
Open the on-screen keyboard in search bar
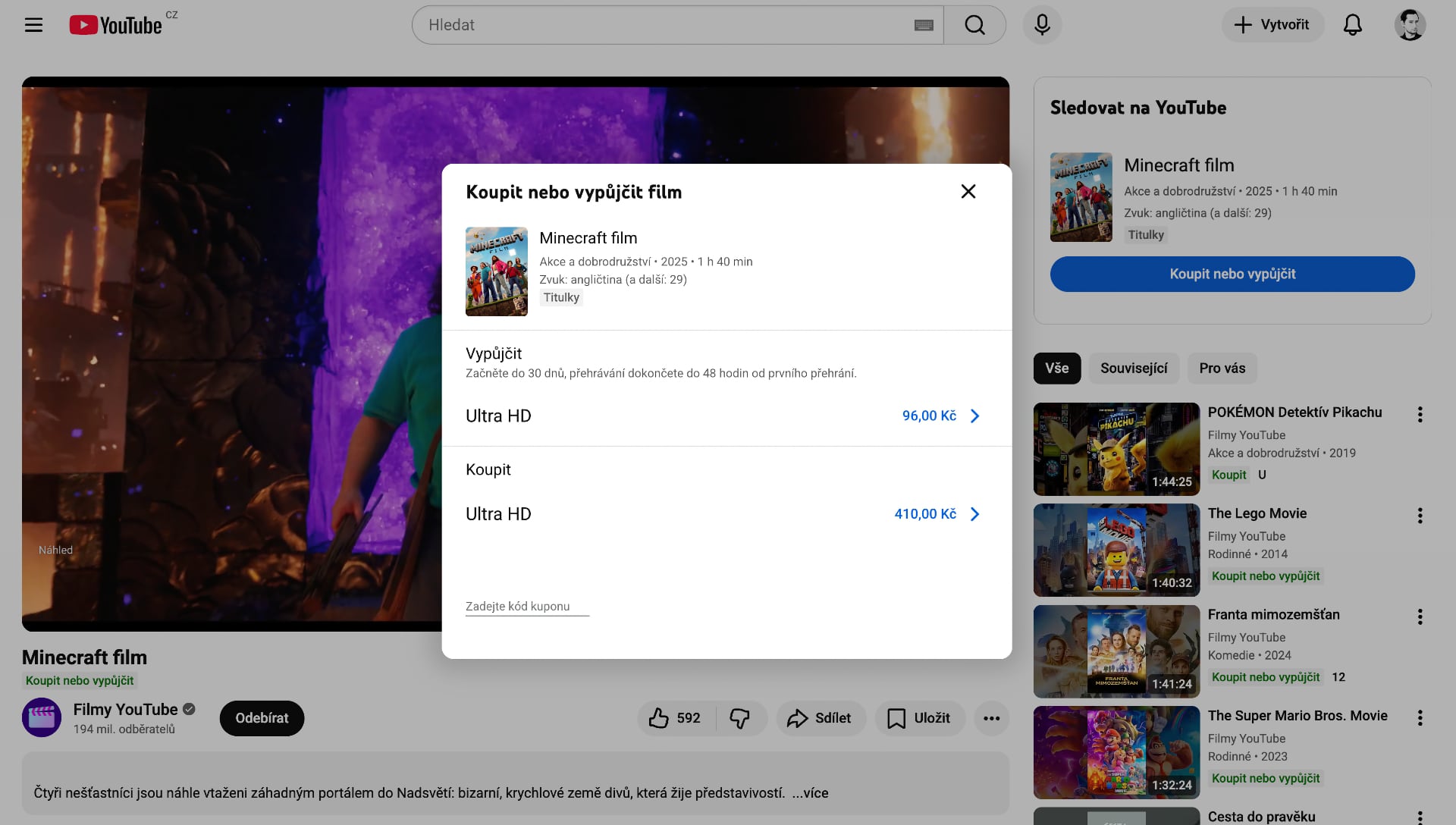point(922,24)
